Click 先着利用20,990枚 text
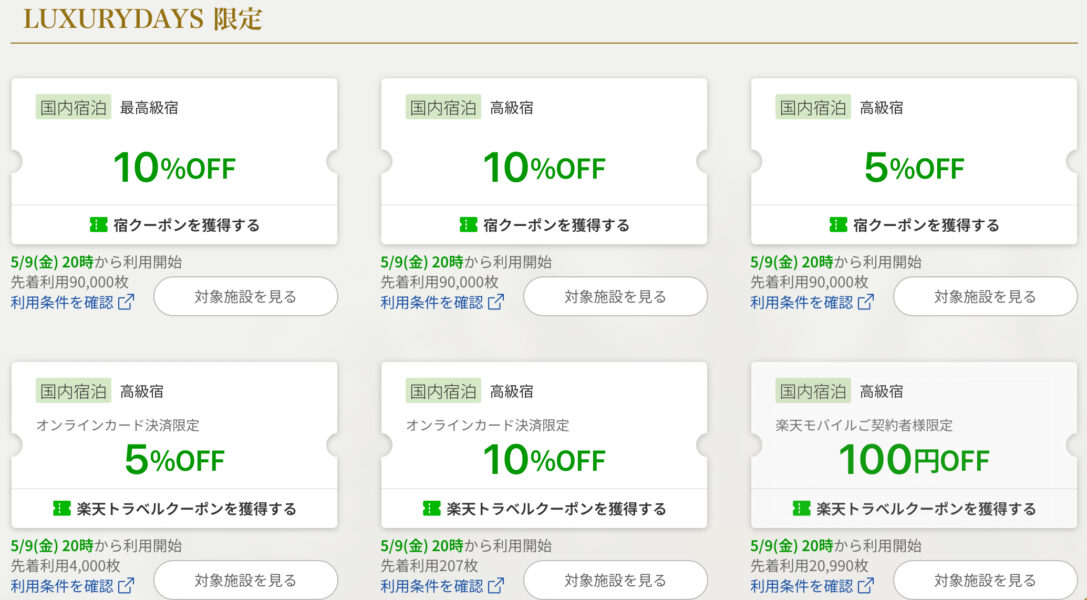 [809, 565]
